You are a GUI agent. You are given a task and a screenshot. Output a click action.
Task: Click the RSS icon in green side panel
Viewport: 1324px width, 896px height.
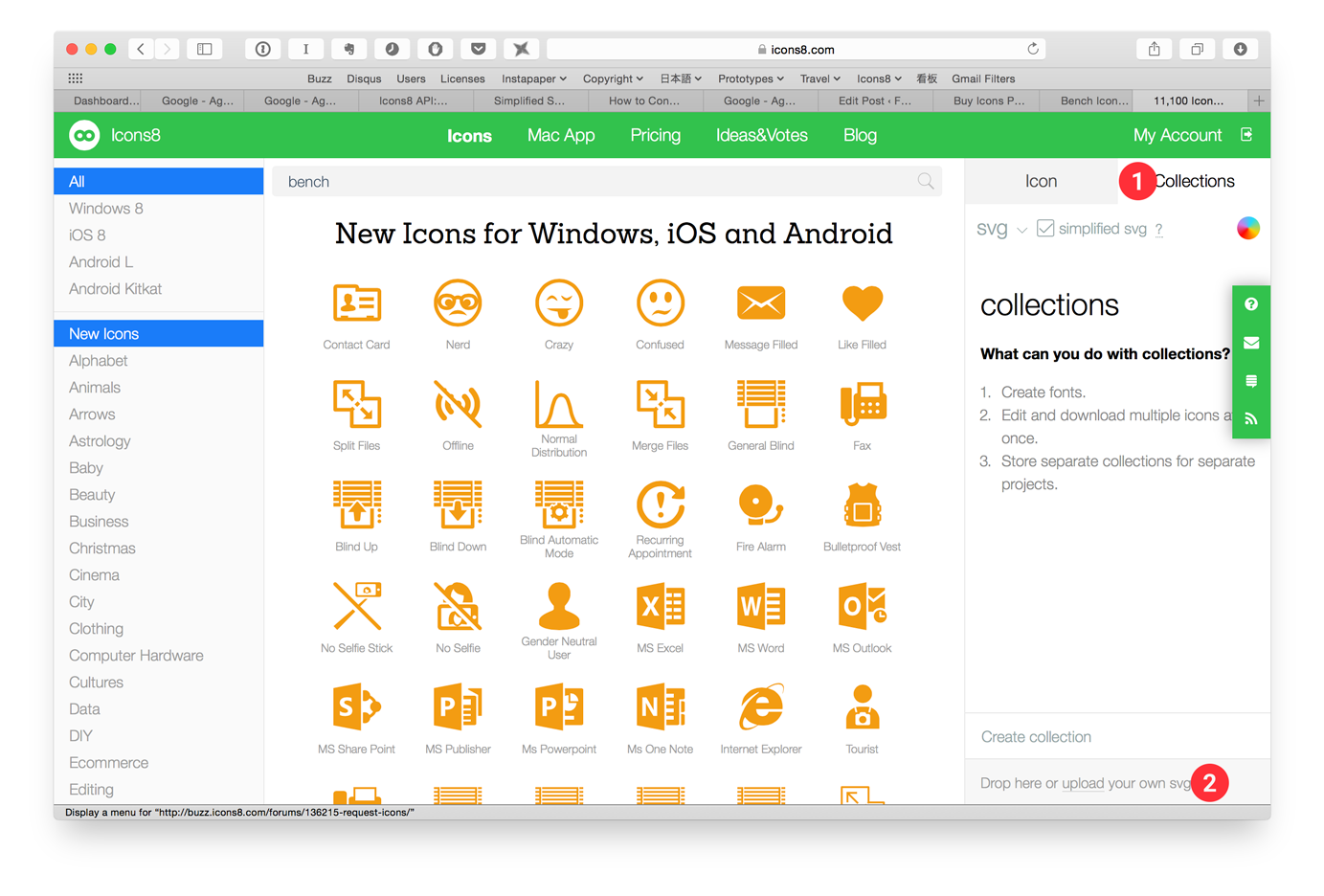click(1250, 418)
